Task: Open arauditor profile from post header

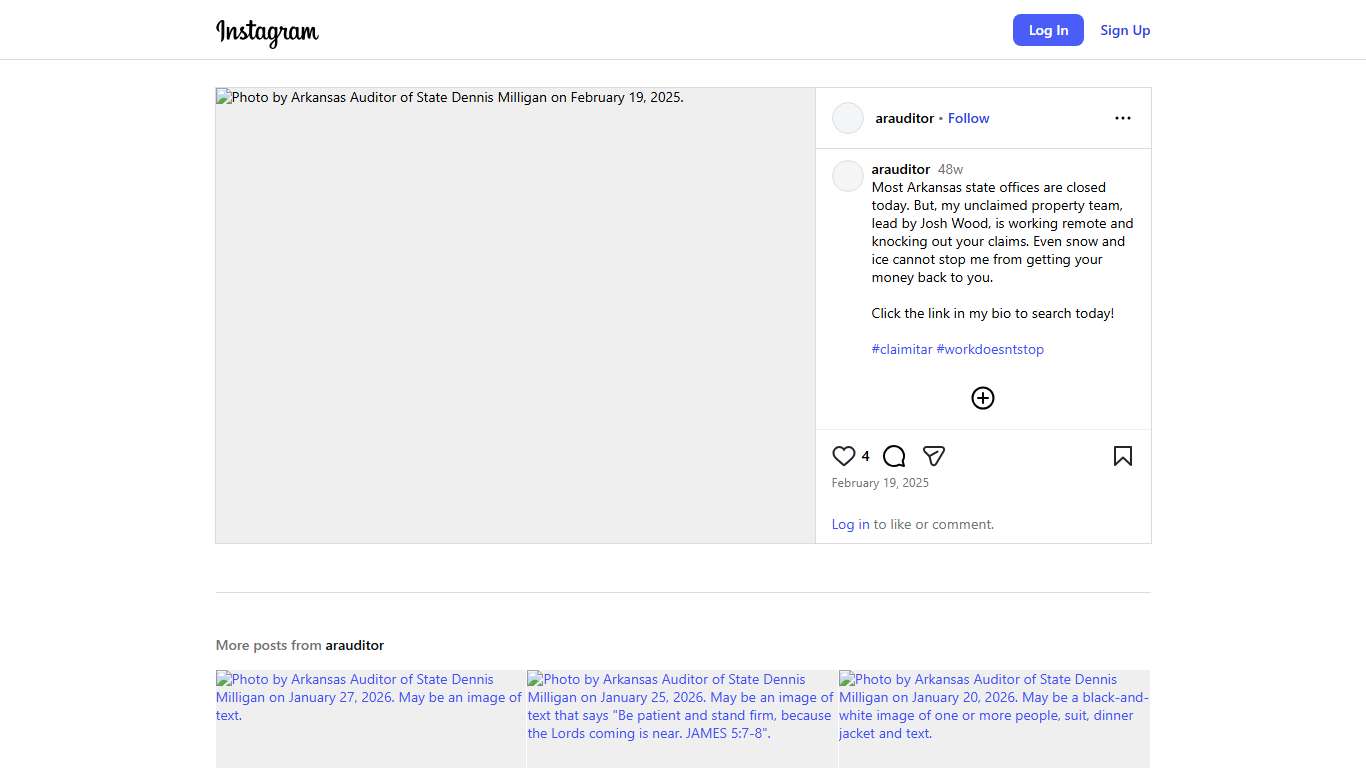Action: [x=904, y=118]
